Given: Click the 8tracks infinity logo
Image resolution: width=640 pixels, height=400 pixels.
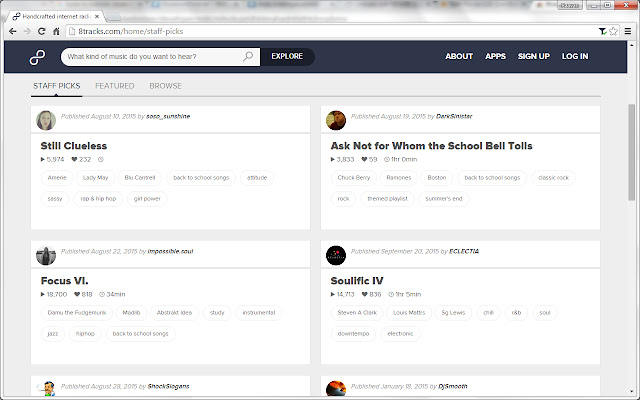Looking at the screenshot, I should click(37, 57).
